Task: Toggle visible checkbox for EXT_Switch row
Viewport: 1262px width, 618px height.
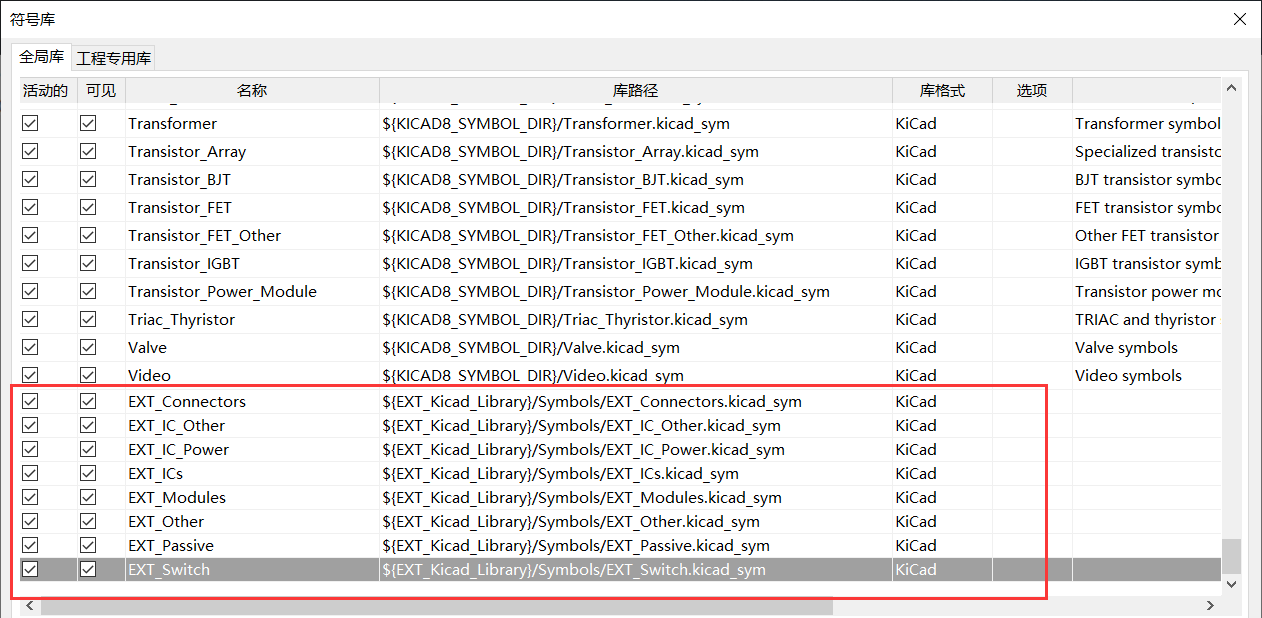Action: pyautogui.click(x=88, y=569)
